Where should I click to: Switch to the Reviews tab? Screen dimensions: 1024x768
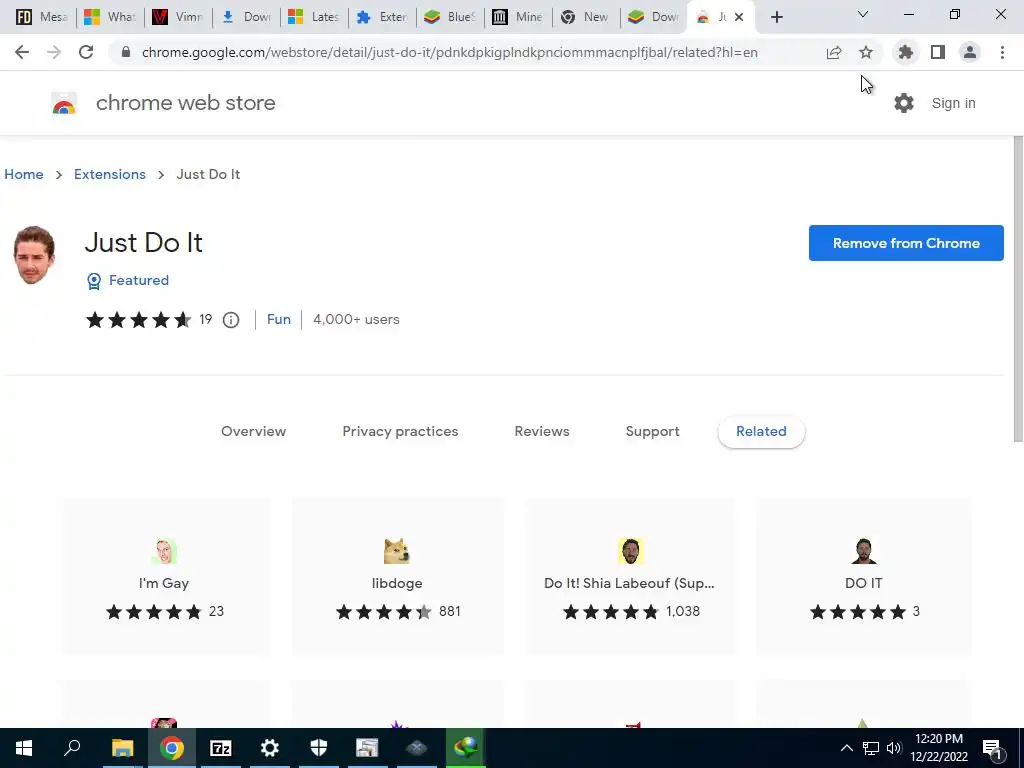point(542,432)
